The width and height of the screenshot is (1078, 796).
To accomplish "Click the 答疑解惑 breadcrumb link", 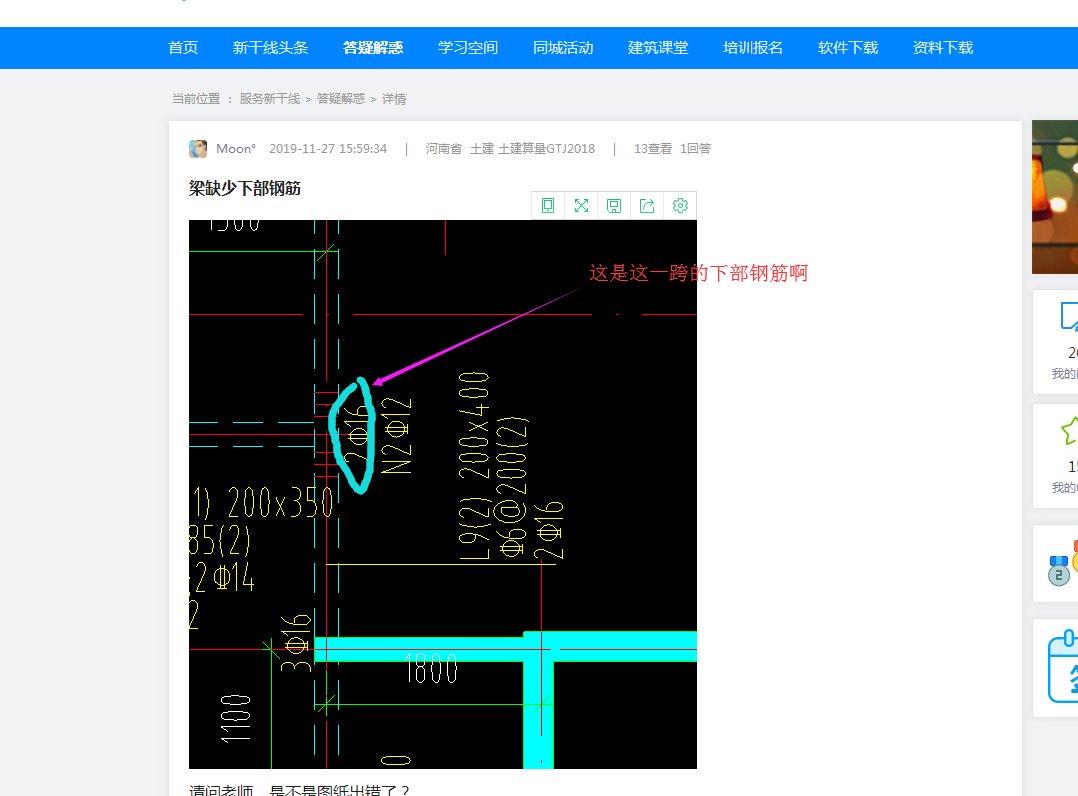I will (x=337, y=98).
